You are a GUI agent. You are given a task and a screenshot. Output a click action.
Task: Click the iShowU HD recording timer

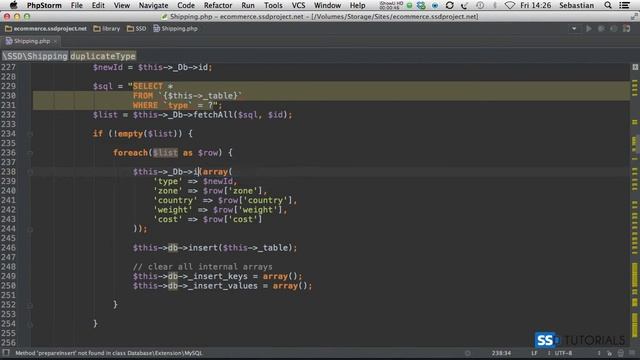[x=391, y=5]
